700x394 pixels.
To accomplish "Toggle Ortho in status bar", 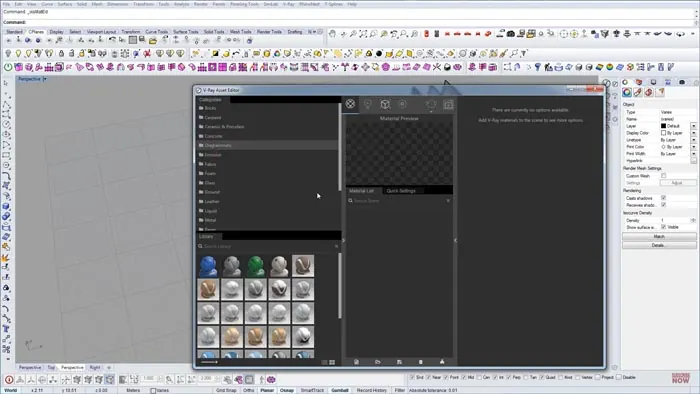I will click(249, 390).
